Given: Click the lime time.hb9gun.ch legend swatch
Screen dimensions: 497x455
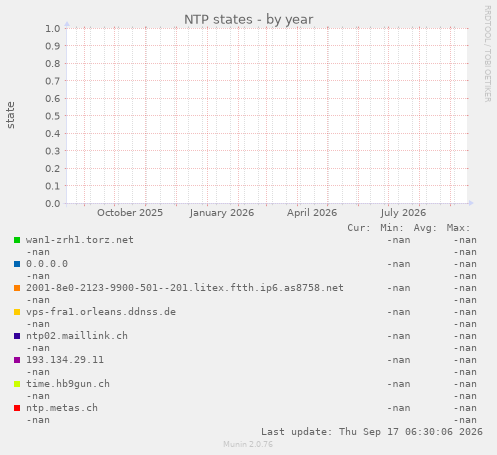Looking at the screenshot, I should [17, 384].
